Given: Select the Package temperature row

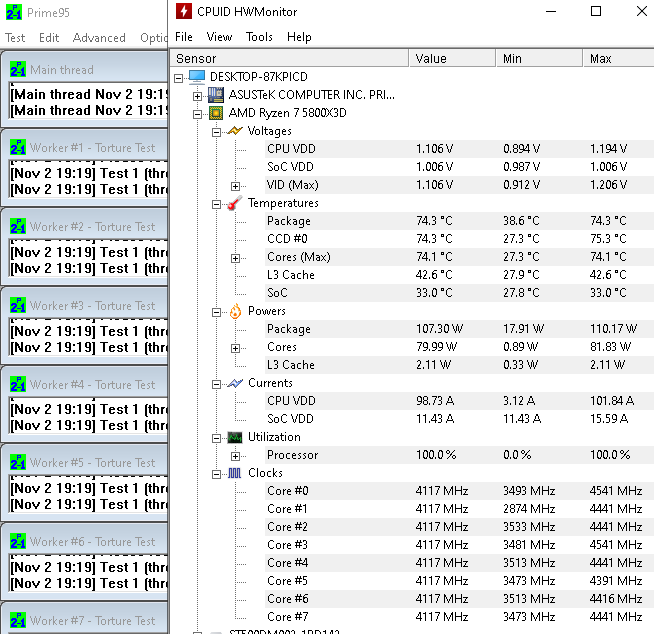Looking at the screenshot, I should pyautogui.click(x=458, y=221).
